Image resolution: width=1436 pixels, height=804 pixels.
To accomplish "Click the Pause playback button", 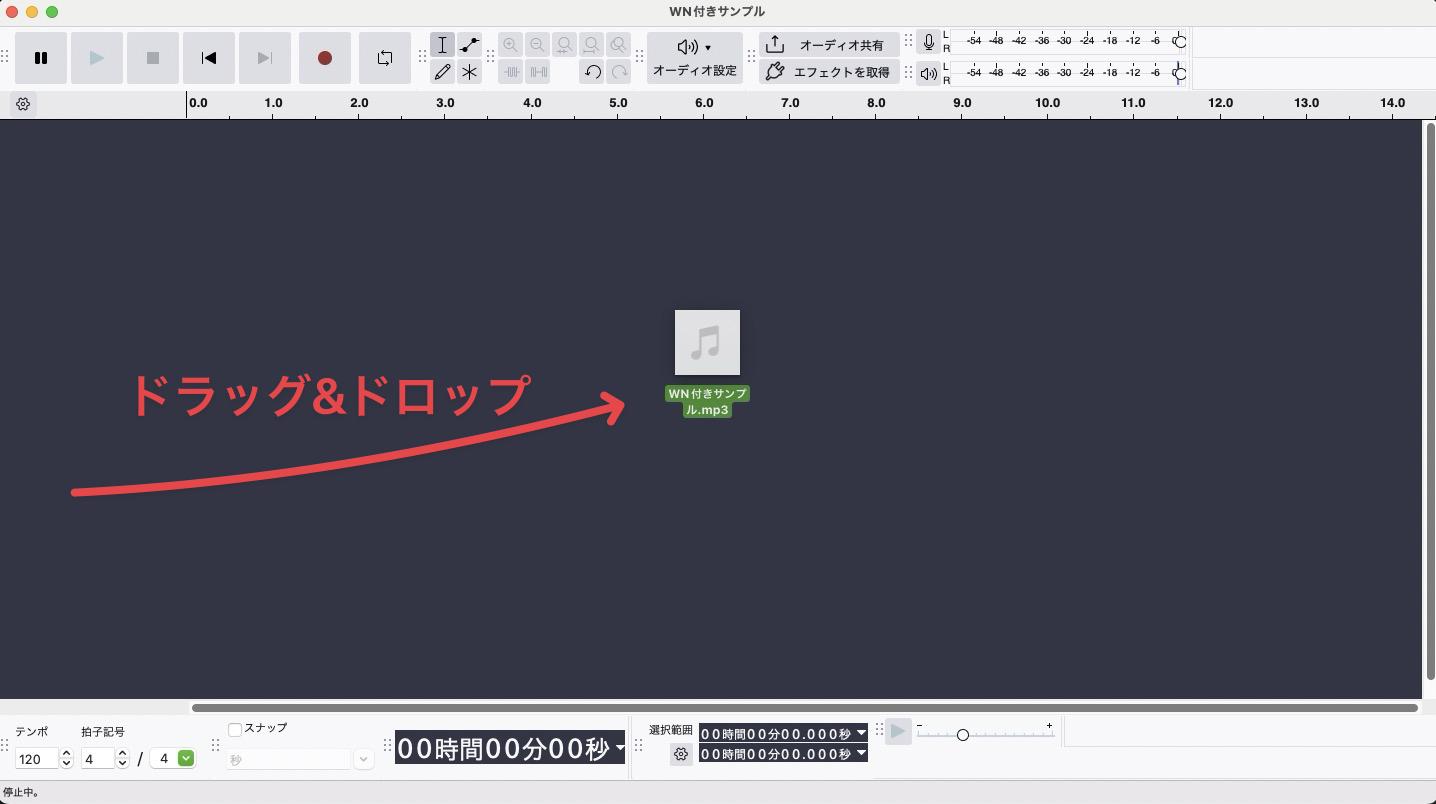I will point(41,58).
